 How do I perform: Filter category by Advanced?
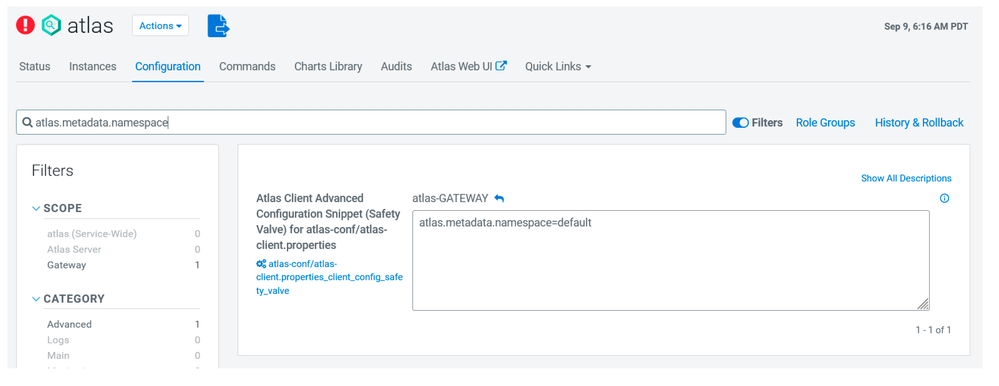pyautogui.click(x=69, y=324)
